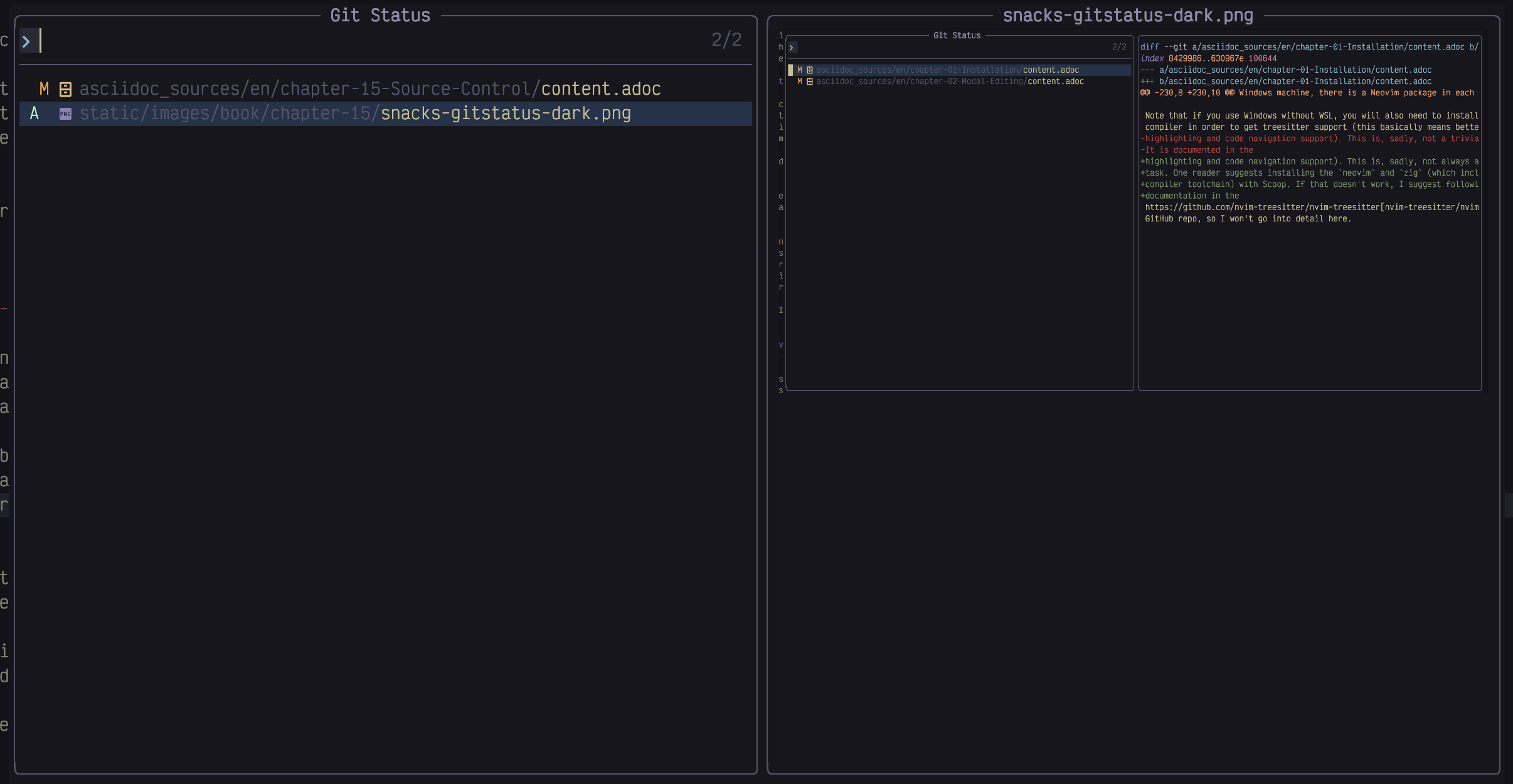Screen dimensions: 1513x784
Task: Click the large Git Status panel title
Action: coord(380,16)
